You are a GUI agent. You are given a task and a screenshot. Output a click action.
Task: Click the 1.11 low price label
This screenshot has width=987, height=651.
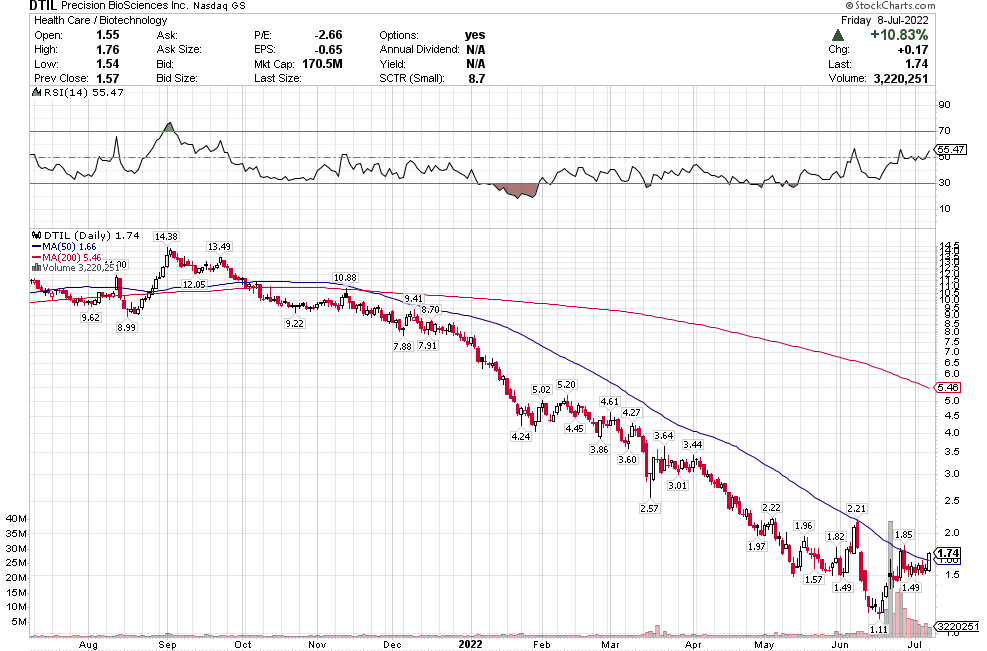(879, 629)
